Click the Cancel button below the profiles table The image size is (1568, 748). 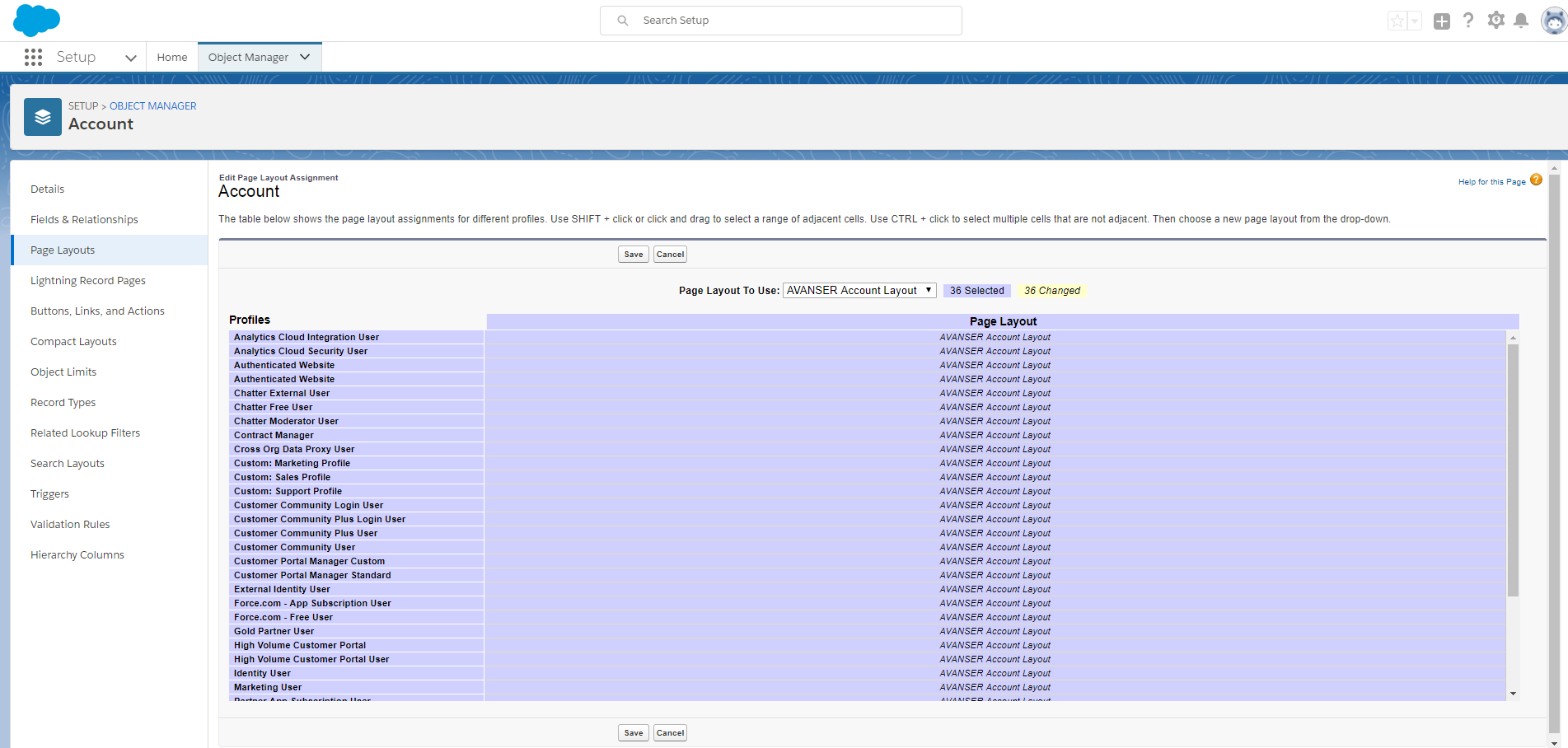tap(670, 733)
